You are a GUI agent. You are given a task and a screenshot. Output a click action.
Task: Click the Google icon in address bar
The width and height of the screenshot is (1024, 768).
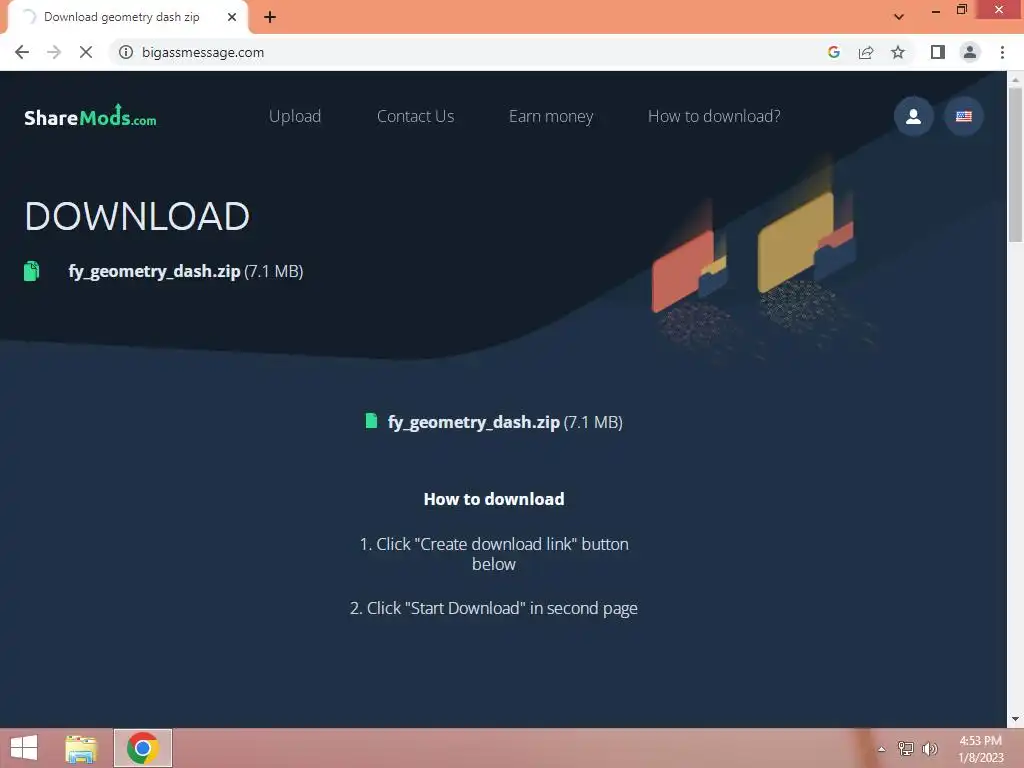pyautogui.click(x=833, y=52)
